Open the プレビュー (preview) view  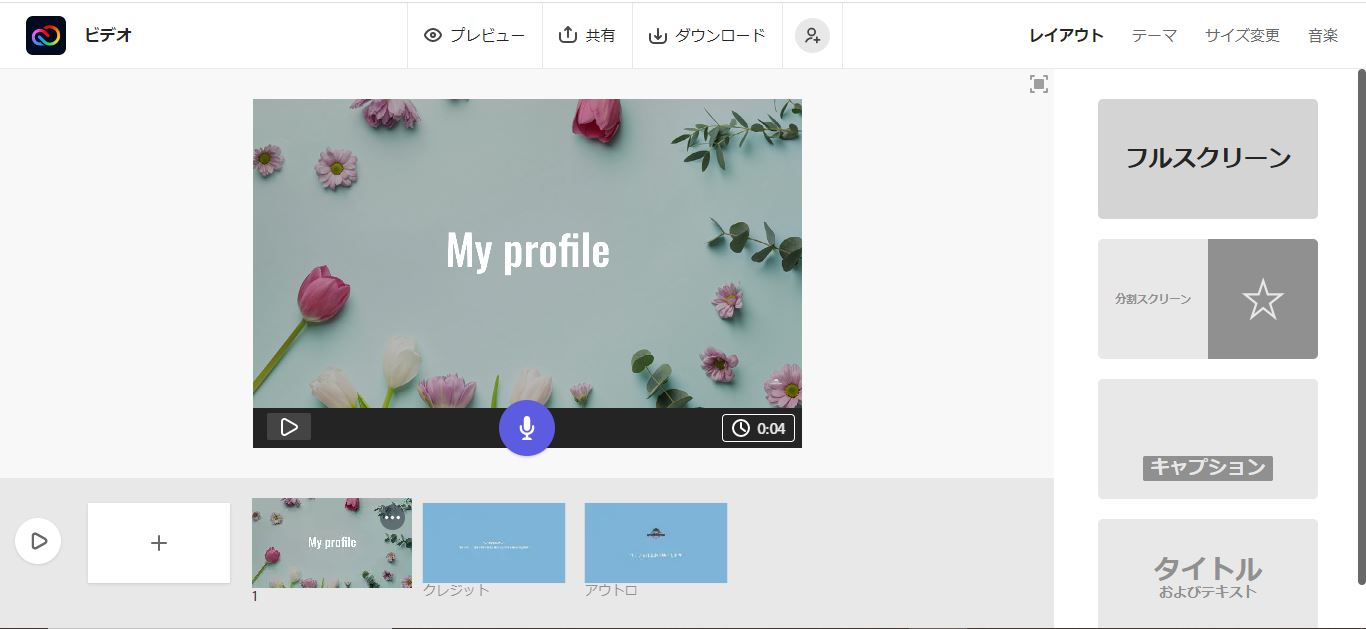[475, 35]
